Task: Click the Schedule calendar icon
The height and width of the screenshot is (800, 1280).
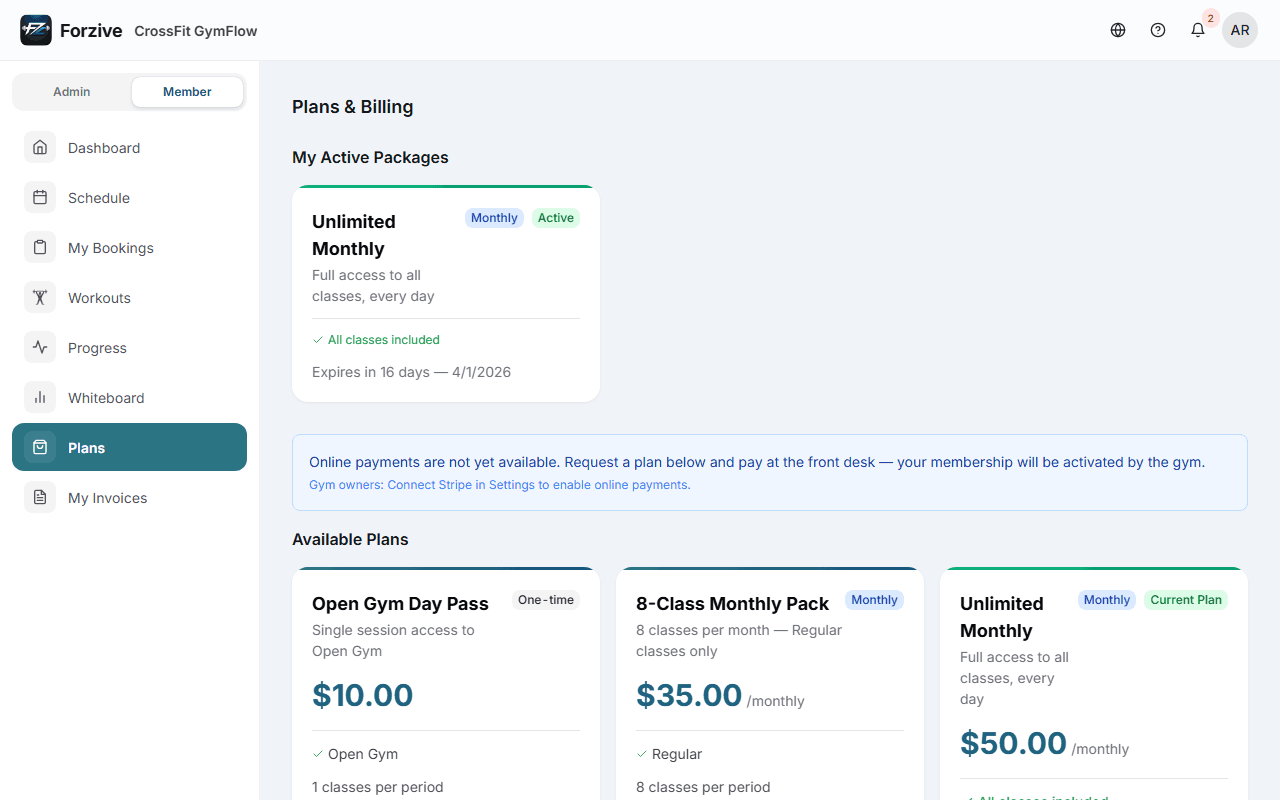Action: pos(40,197)
